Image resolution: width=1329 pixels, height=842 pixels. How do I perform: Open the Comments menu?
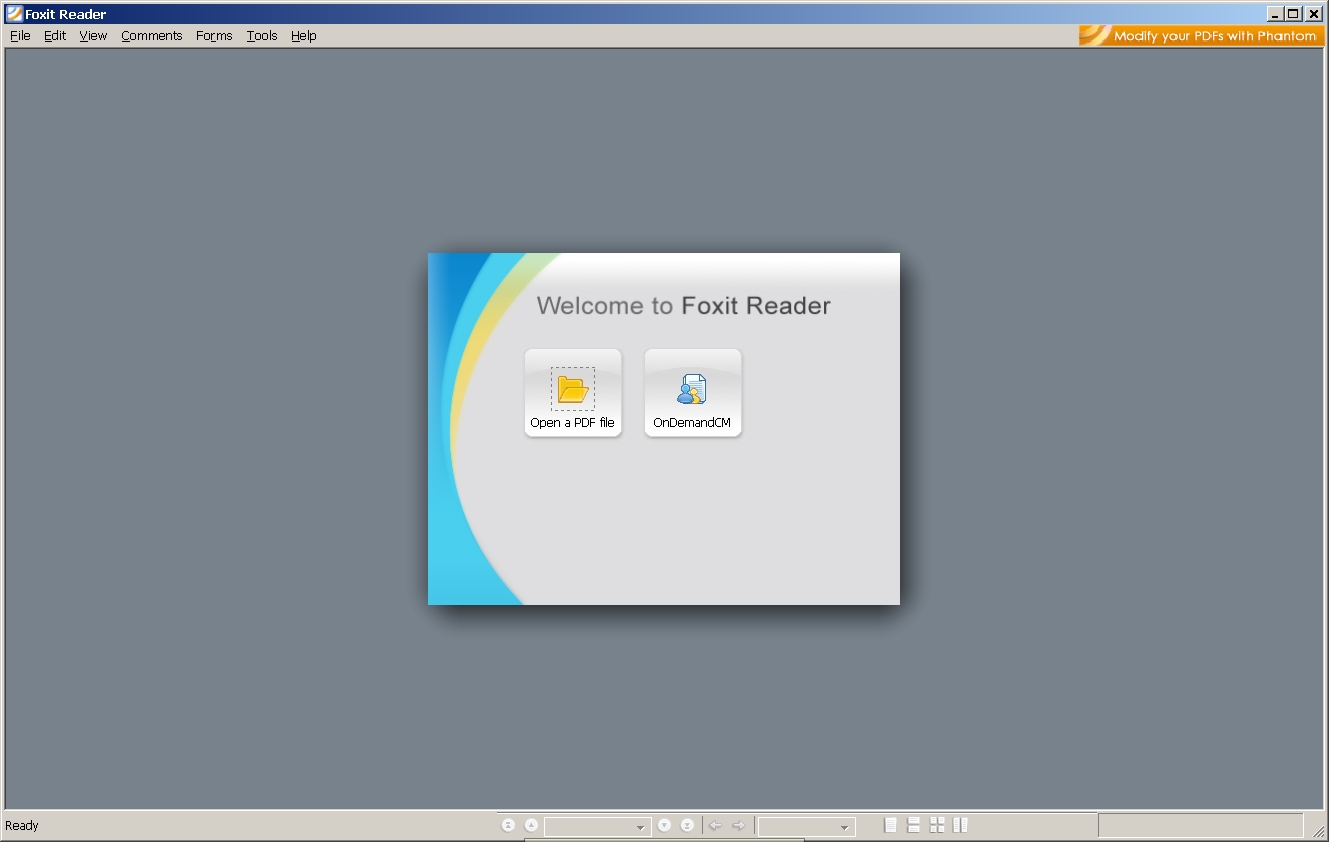(152, 35)
